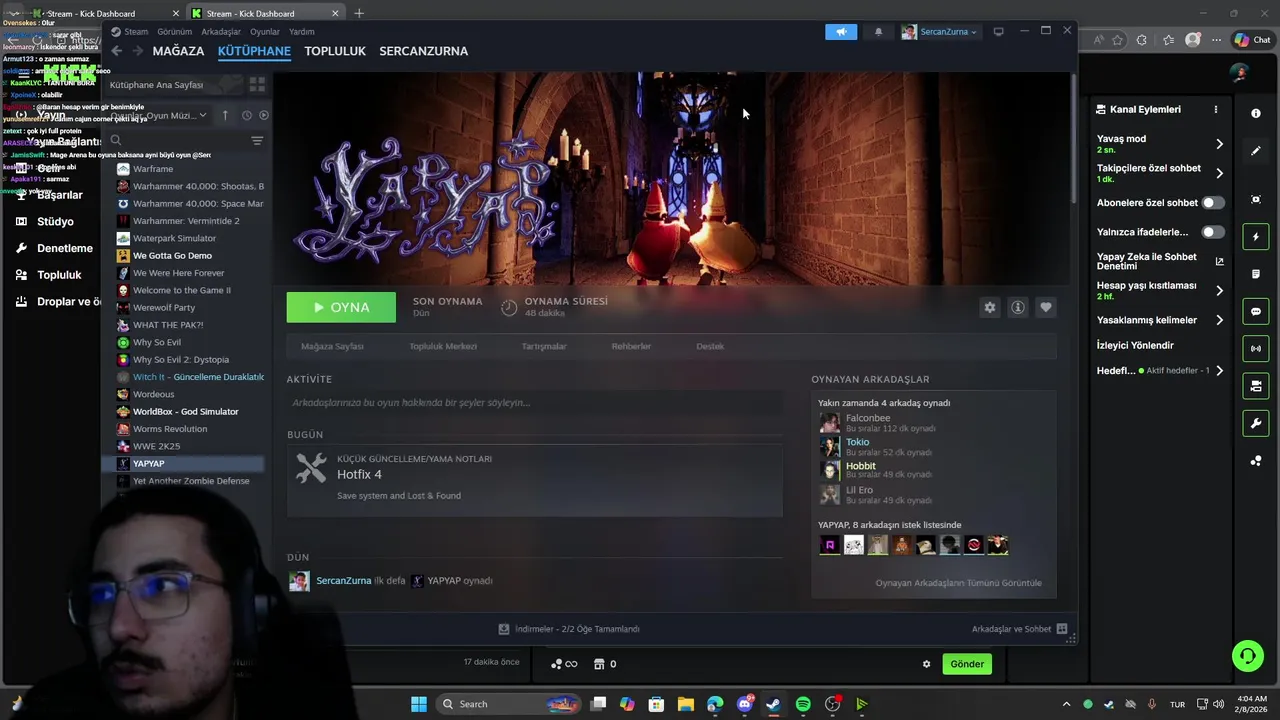Select WorldBox - God Simulator in library
Image resolution: width=1280 pixels, height=720 pixels.
(186, 412)
